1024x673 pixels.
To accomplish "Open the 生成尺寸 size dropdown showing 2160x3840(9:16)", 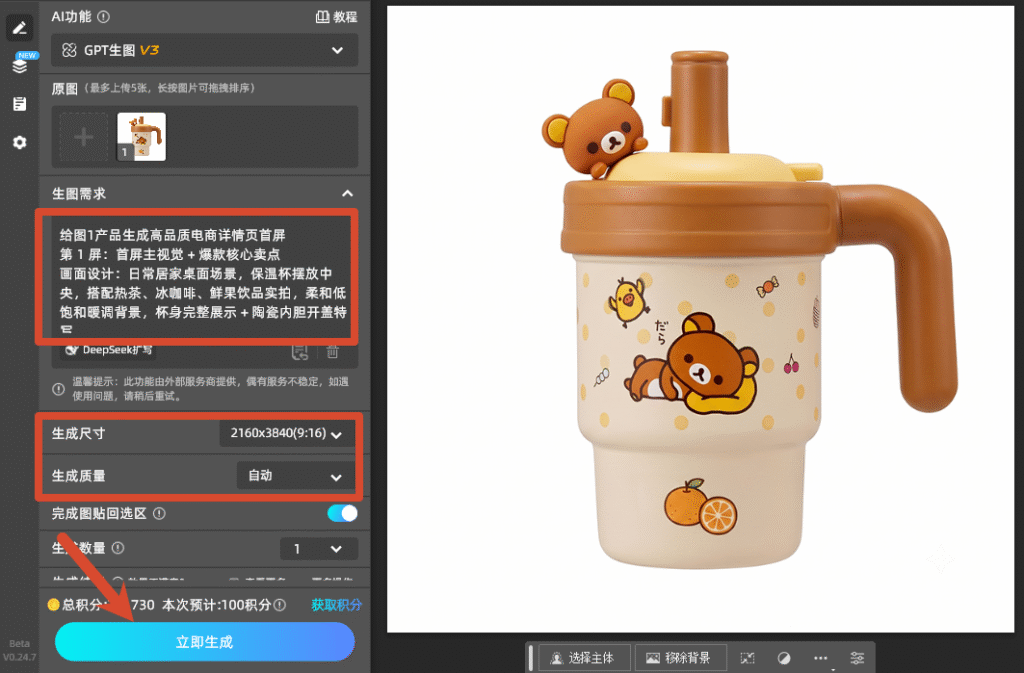I will (287, 433).
